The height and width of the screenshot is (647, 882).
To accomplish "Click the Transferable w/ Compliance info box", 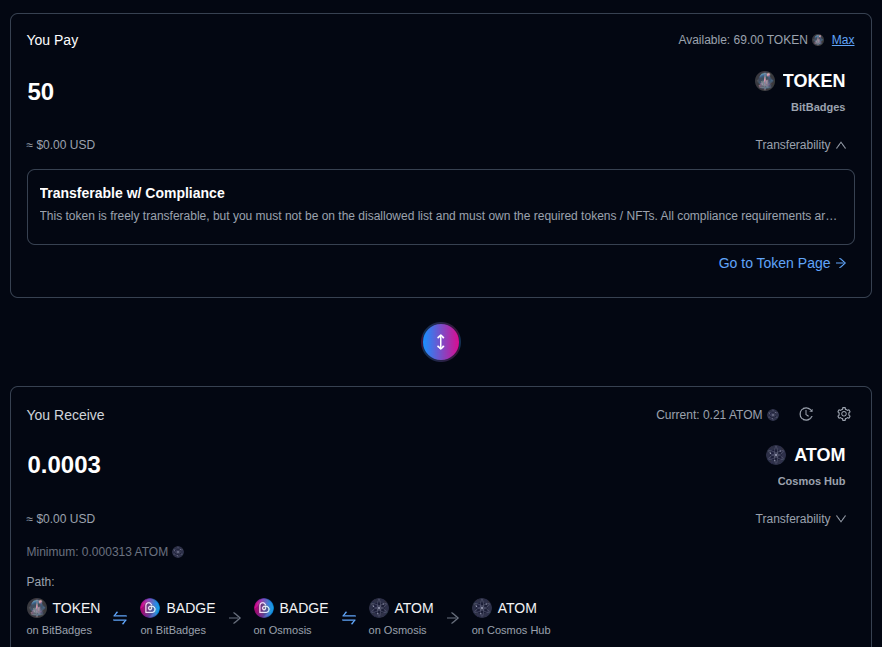I will coord(440,207).
